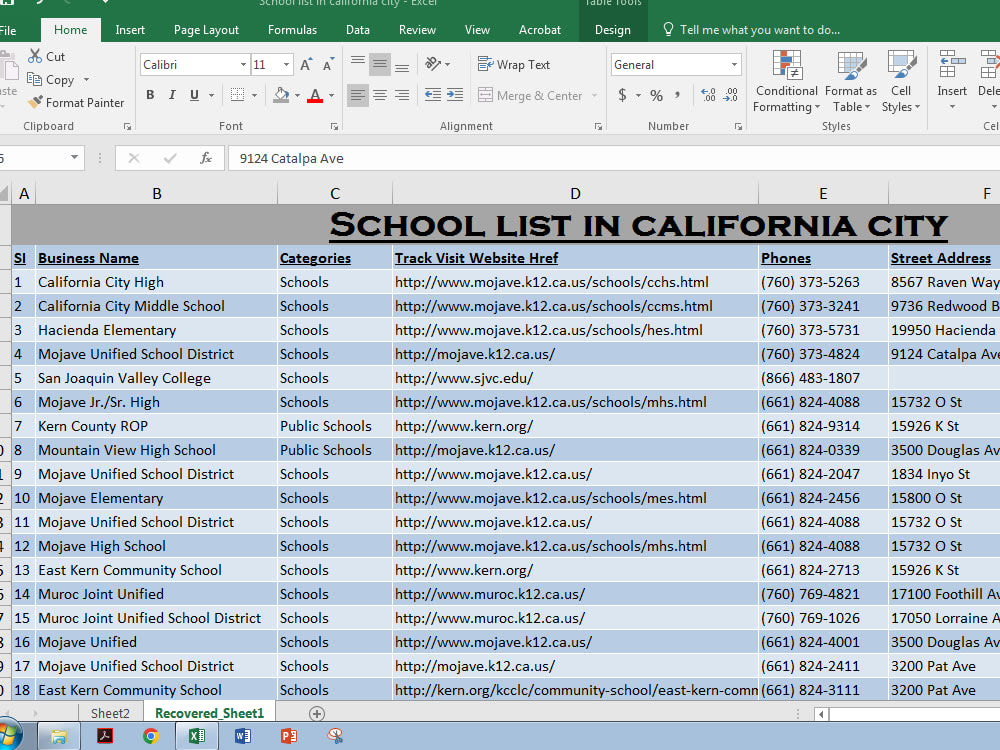Open Number dialog launcher
Image resolution: width=1000 pixels, height=750 pixels.
coord(738,127)
